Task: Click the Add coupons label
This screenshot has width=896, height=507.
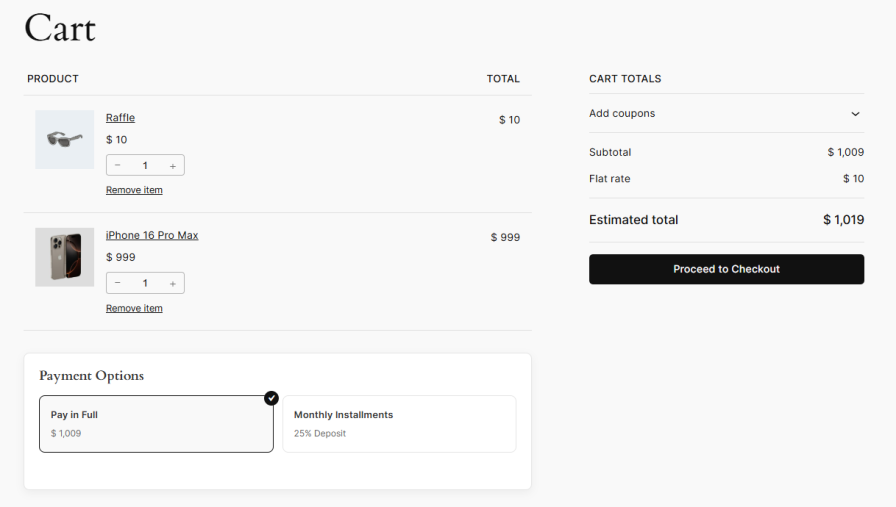Action: (x=622, y=113)
